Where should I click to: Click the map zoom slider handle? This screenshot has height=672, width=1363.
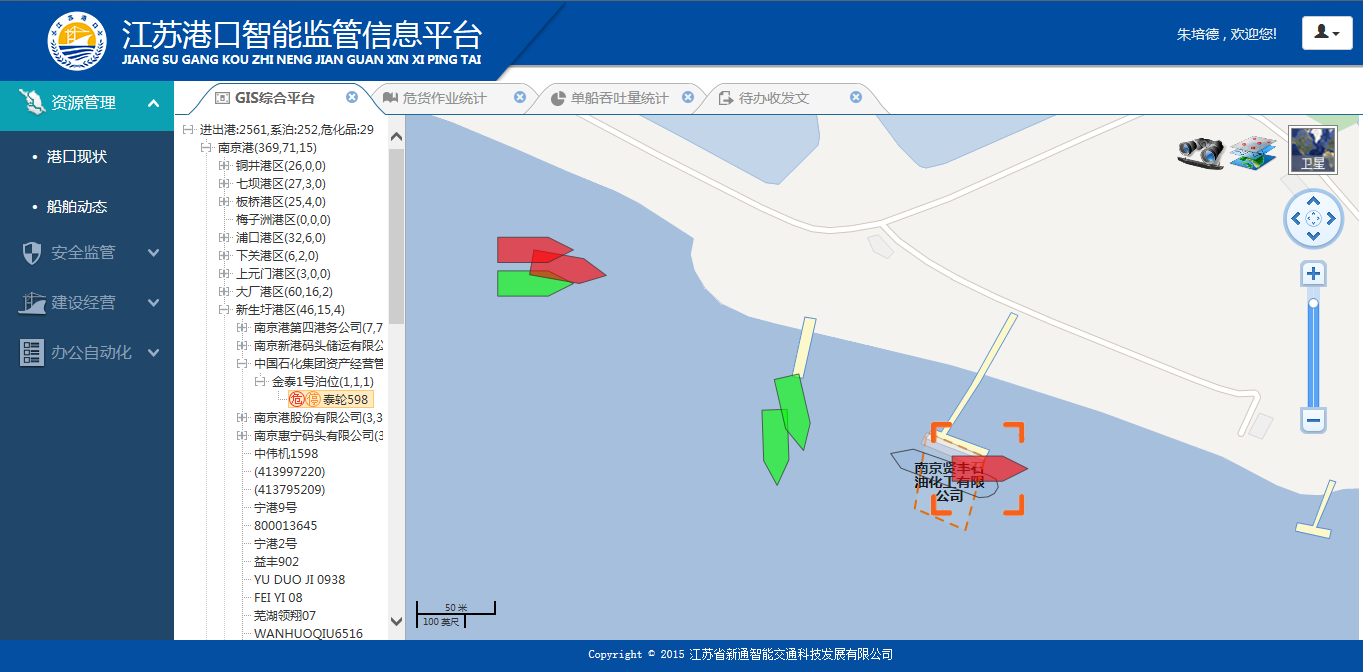coord(1313,303)
